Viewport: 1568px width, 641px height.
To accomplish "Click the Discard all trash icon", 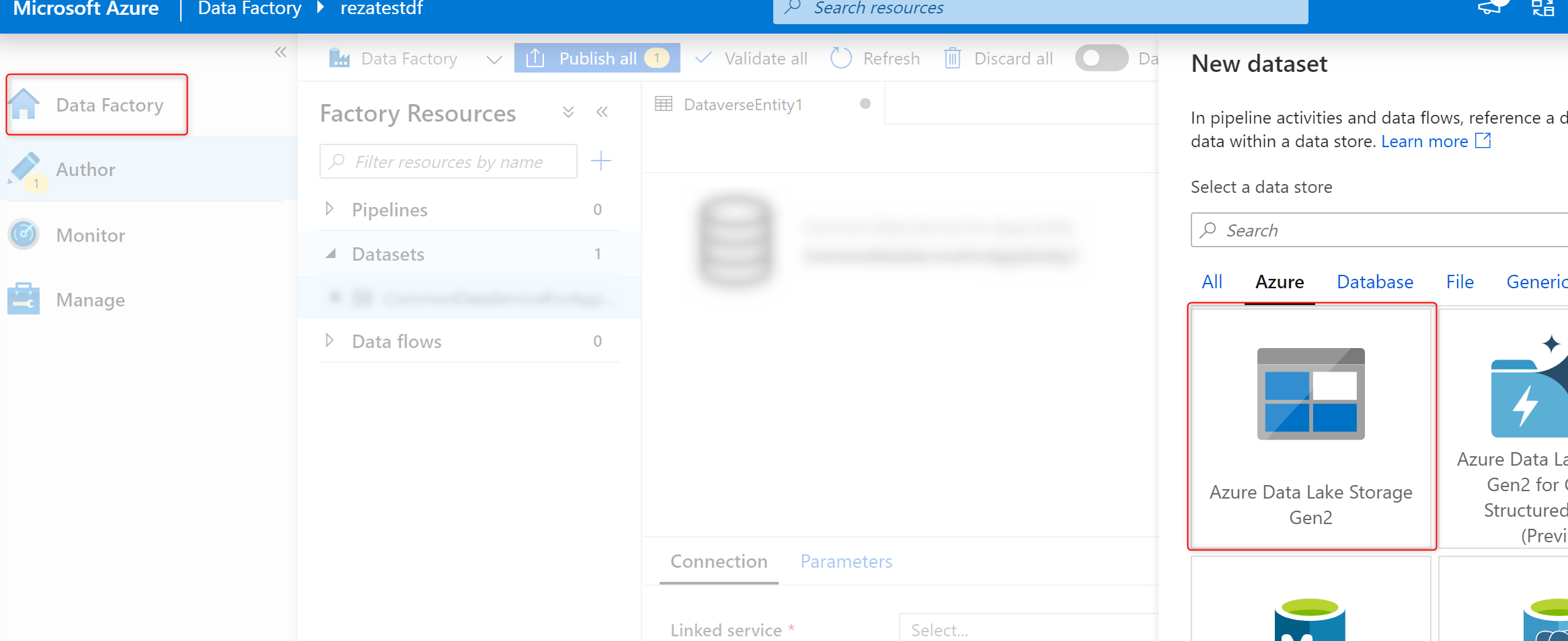I will point(952,58).
